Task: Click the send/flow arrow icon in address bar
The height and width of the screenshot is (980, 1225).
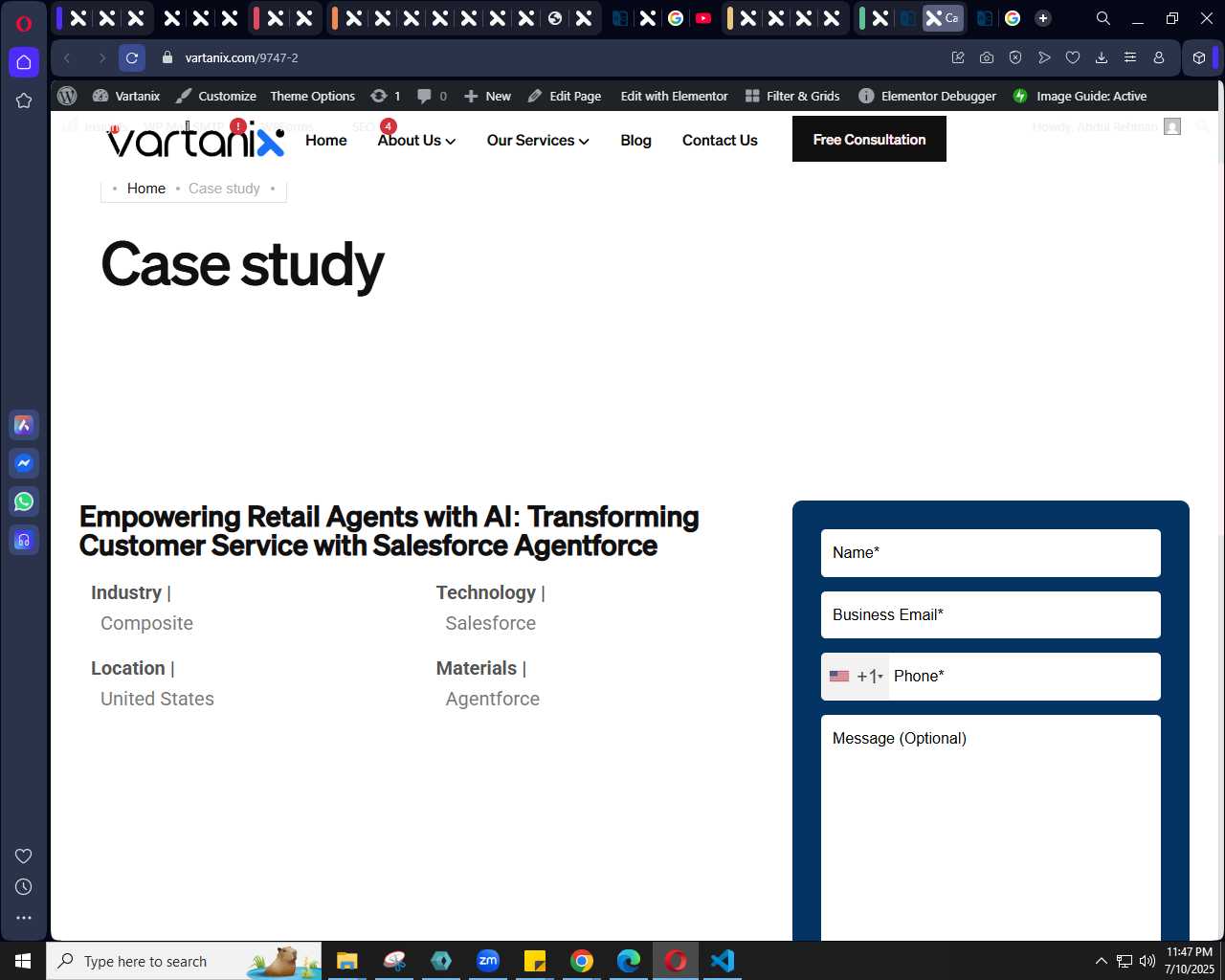Action: pos(1044,57)
